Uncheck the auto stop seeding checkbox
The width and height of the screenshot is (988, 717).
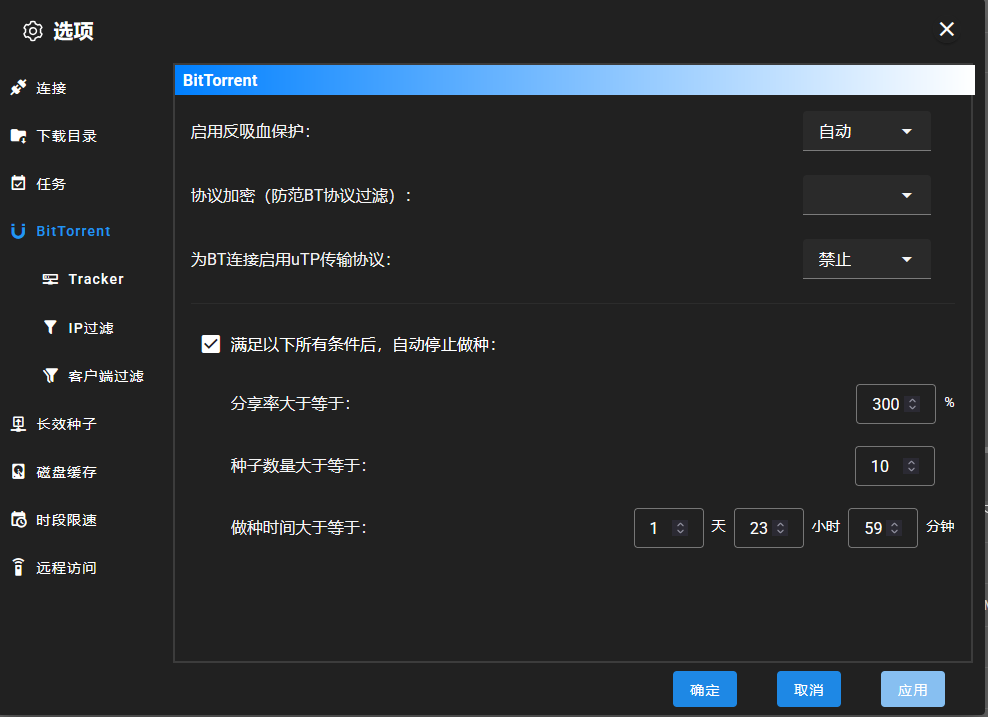[x=211, y=344]
